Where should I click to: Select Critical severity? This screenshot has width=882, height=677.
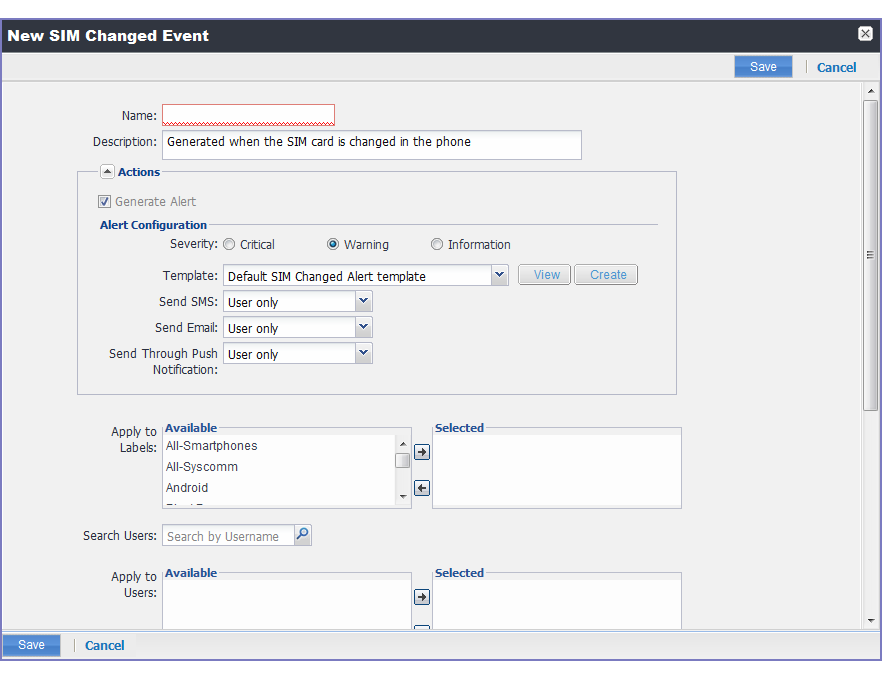tap(229, 244)
